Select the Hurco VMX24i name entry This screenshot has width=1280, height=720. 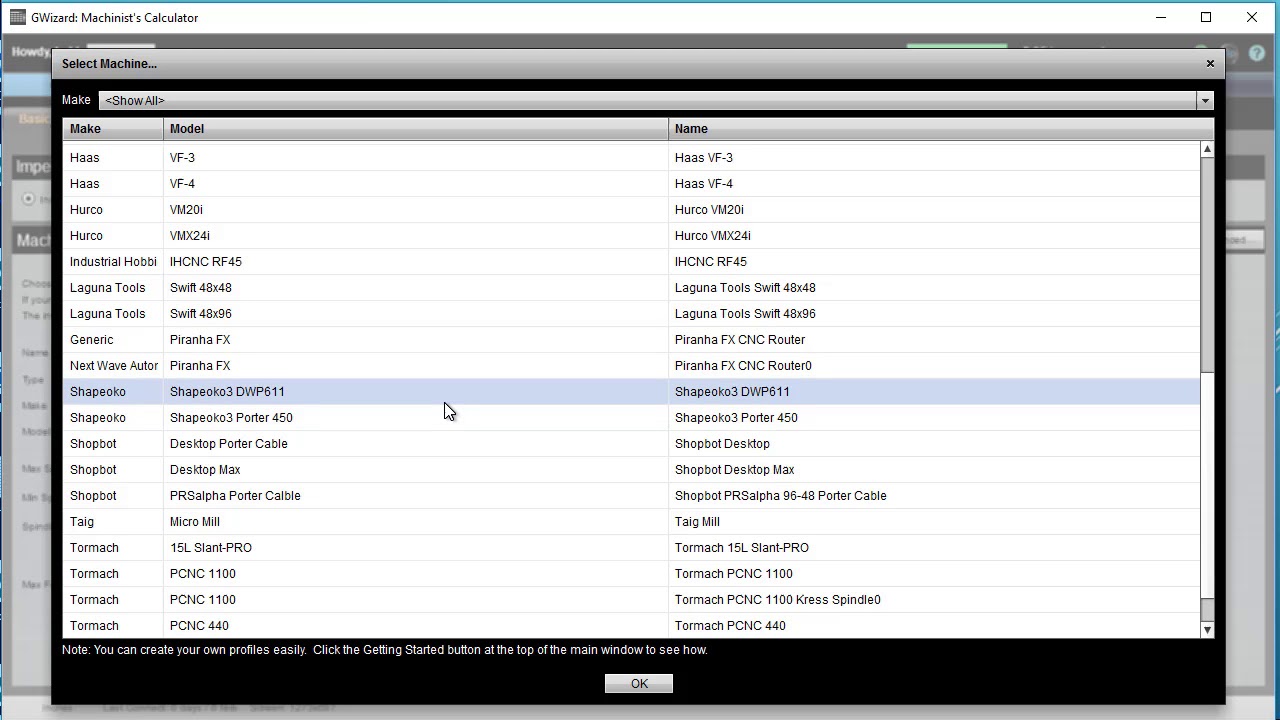[x=934, y=236]
